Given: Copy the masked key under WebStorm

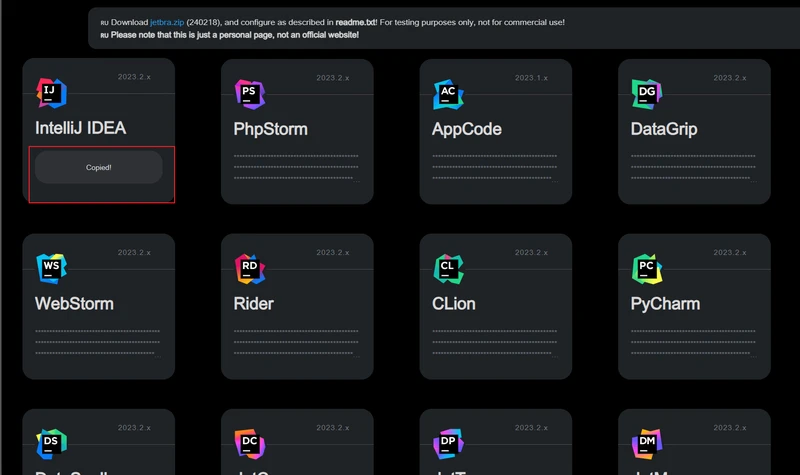Looking at the screenshot, I should tap(98, 341).
